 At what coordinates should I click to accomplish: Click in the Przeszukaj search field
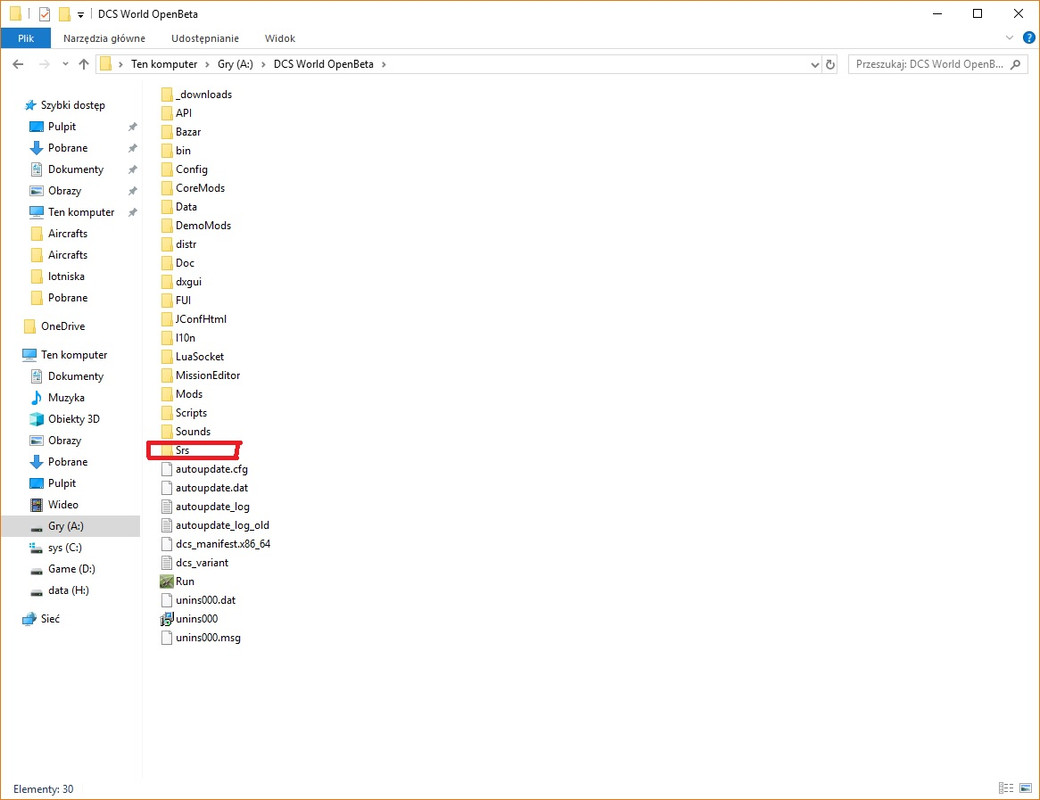tap(929, 64)
